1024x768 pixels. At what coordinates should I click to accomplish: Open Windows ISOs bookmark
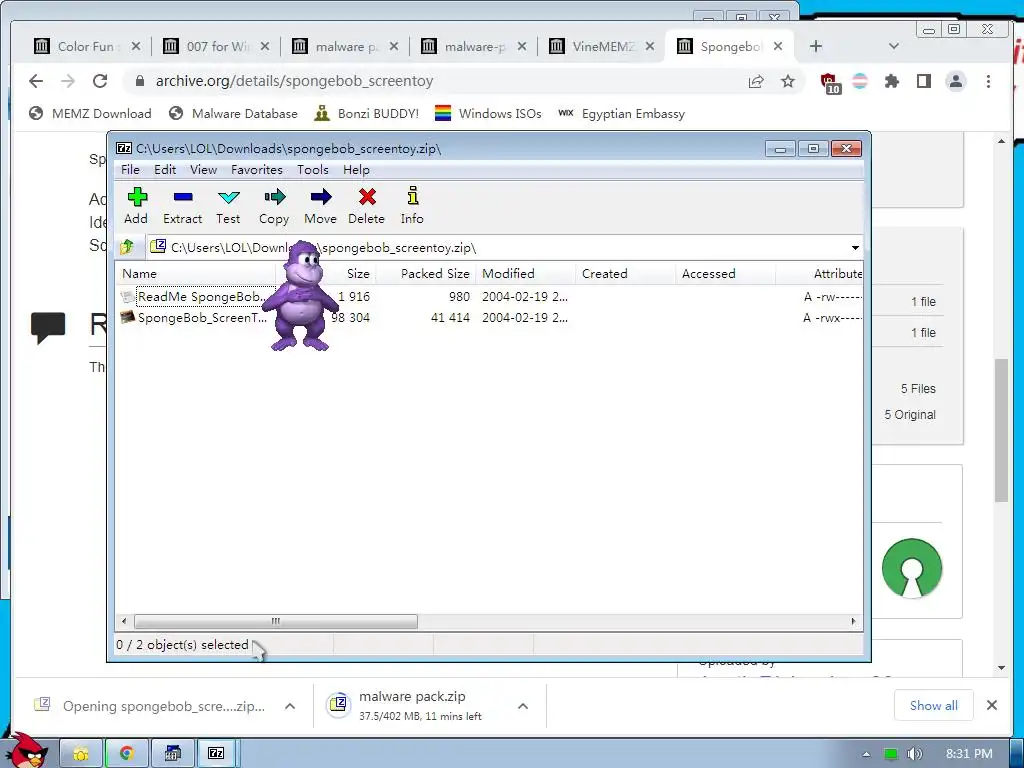(488, 114)
